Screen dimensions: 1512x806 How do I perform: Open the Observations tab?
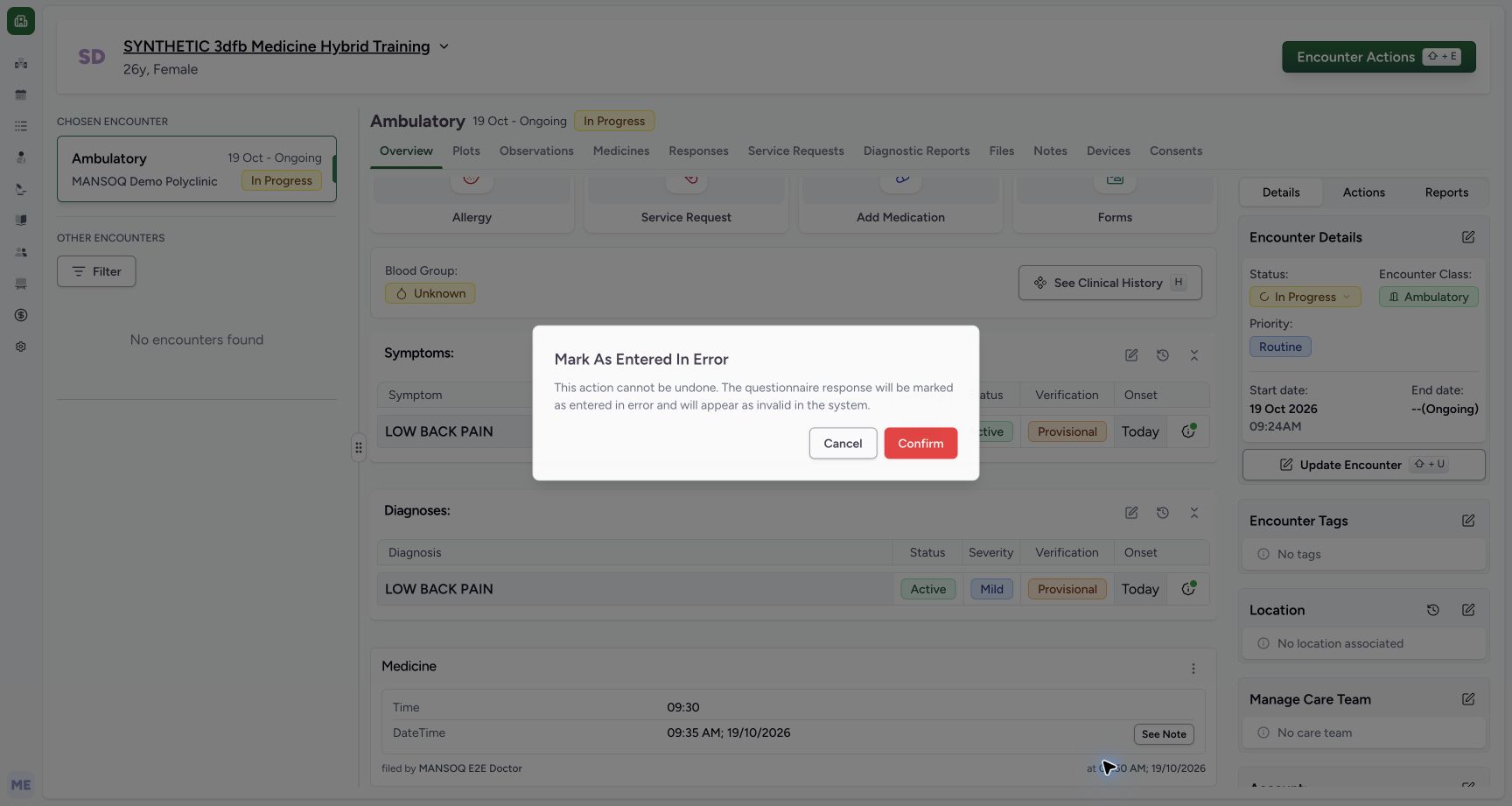tap(536, 151)
